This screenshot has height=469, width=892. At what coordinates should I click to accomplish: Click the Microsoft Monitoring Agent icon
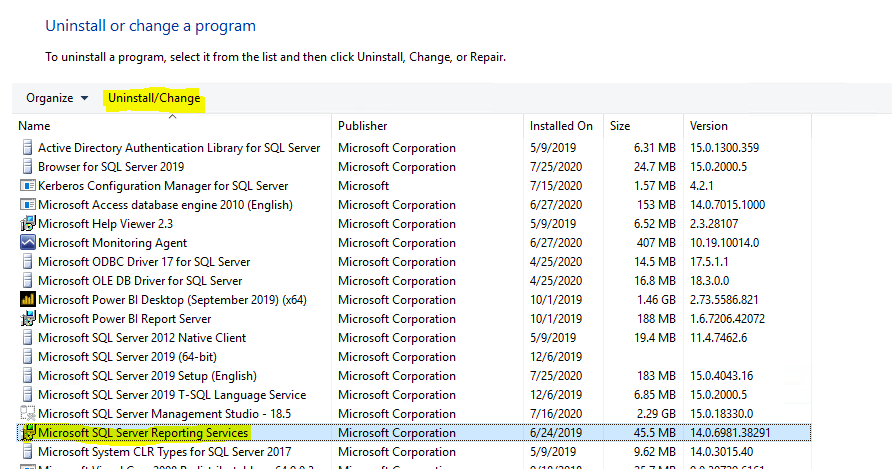coord(27,242)
